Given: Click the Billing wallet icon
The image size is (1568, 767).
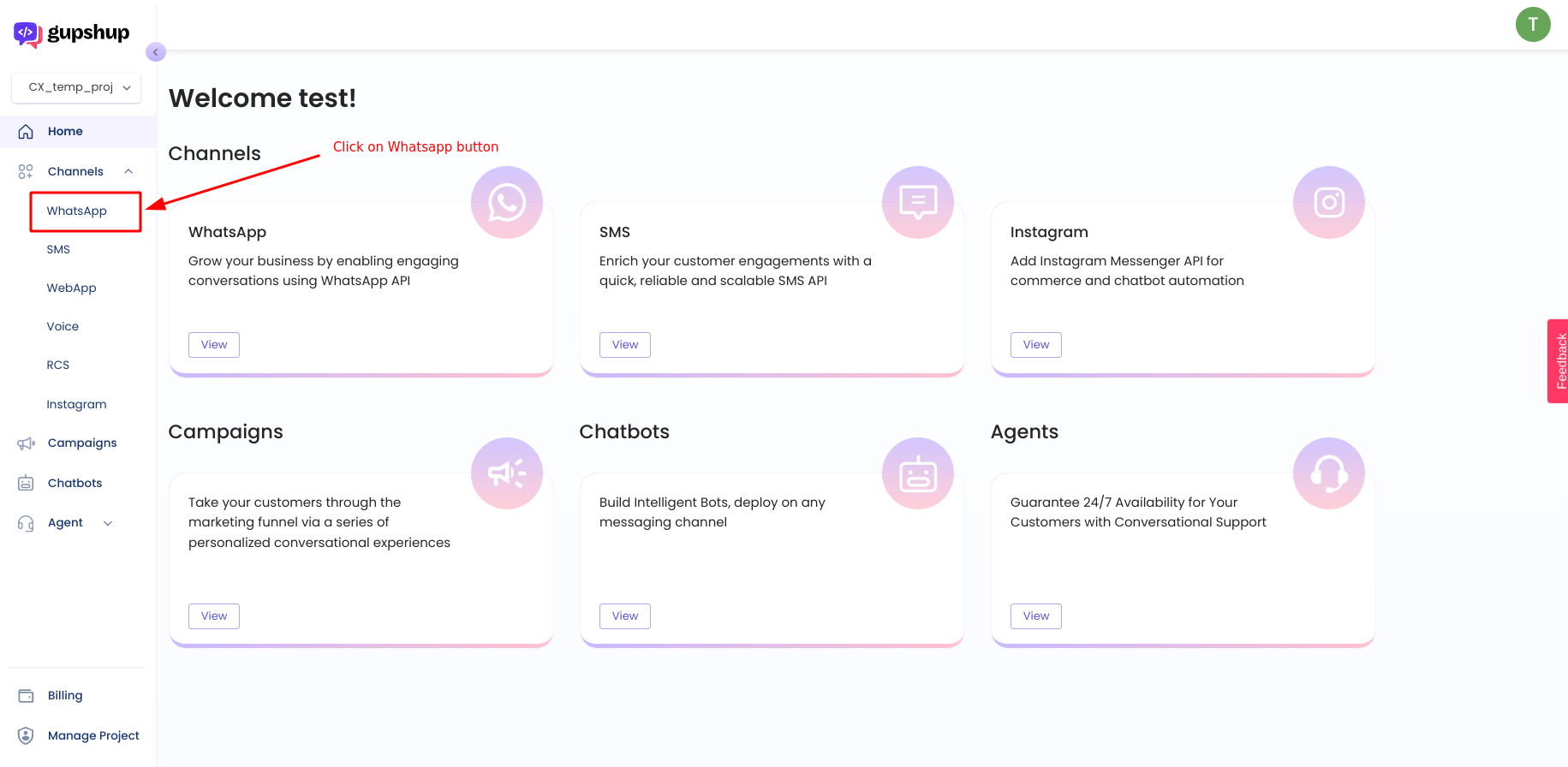Looking at the screenshot, I should pos(26,696).
